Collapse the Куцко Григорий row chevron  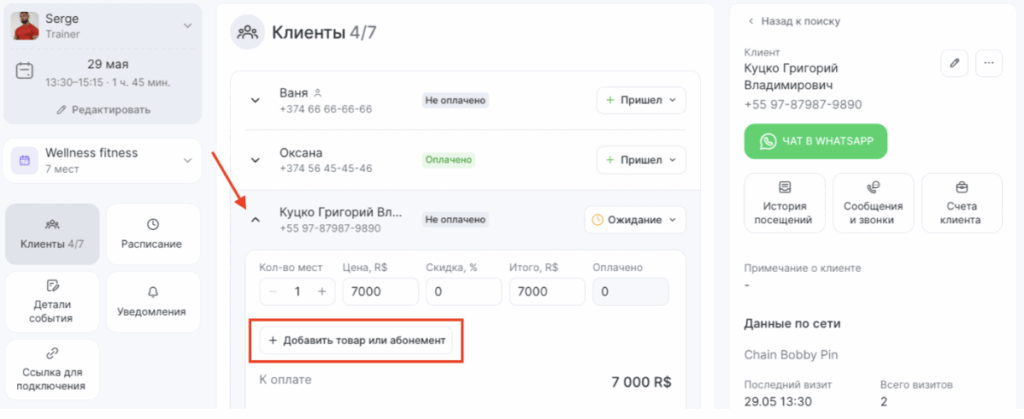[x=255, y=220]
